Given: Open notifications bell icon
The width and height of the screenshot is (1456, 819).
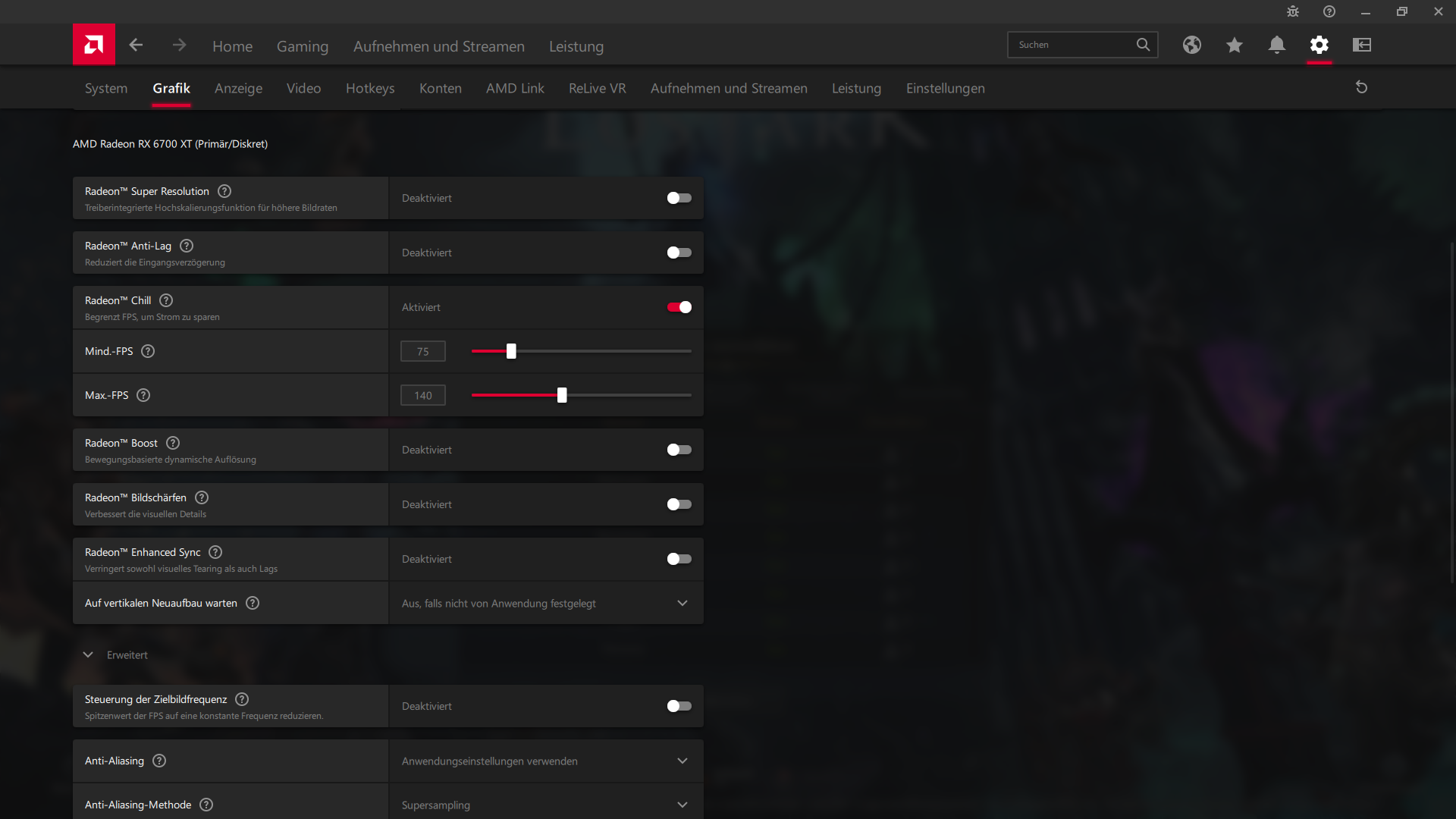Looking at the screenshot, I should [x=1276, y=45].
